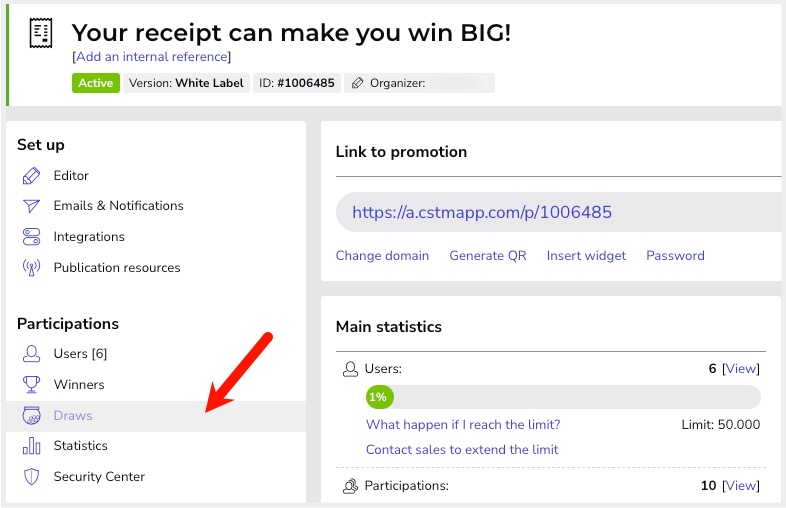Click the Editor pencil icon

[x=32, y=176]
